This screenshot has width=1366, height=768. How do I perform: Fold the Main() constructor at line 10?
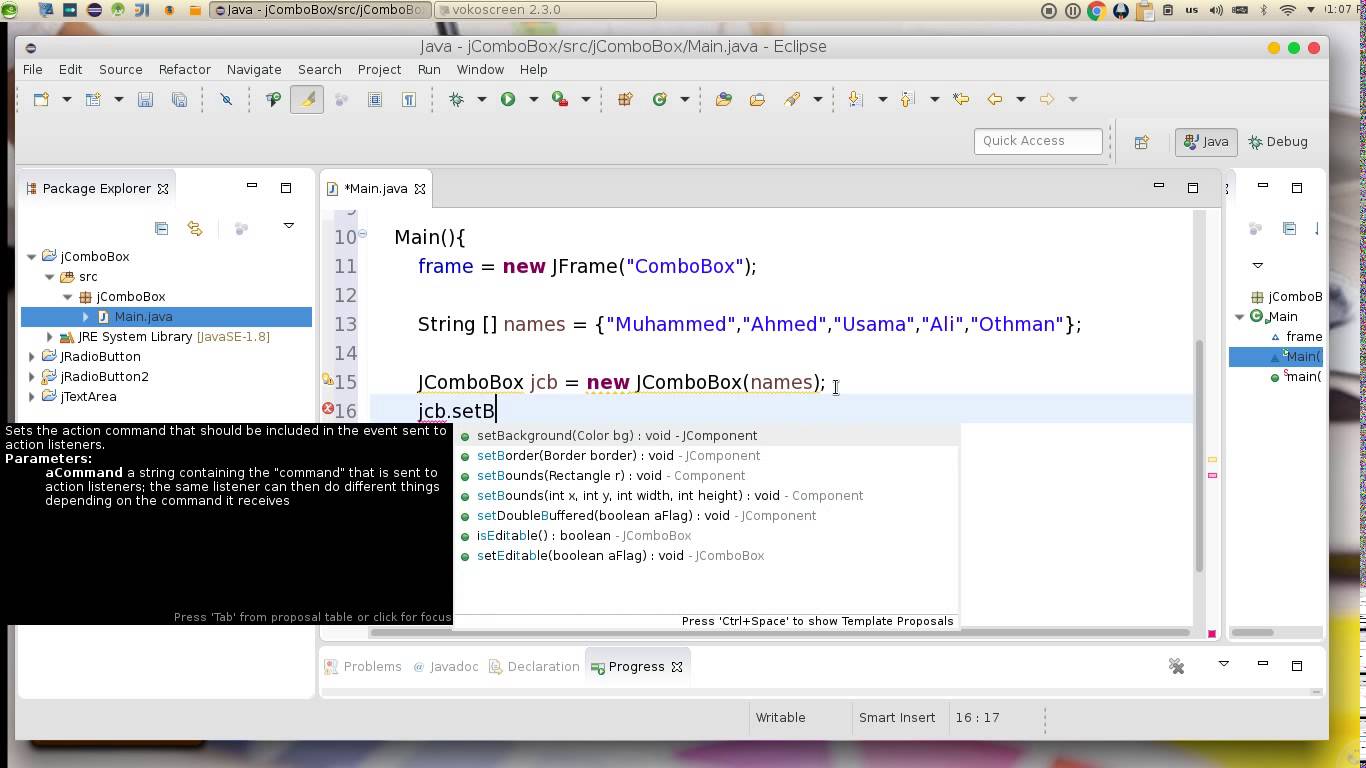click(363, 235)
